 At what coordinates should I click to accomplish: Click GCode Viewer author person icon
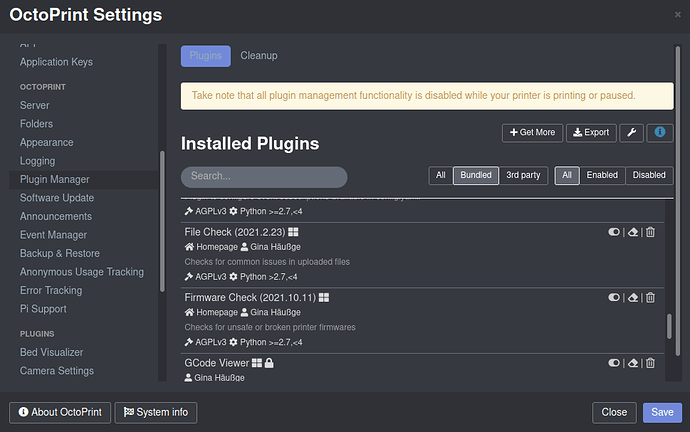point(188,378)
